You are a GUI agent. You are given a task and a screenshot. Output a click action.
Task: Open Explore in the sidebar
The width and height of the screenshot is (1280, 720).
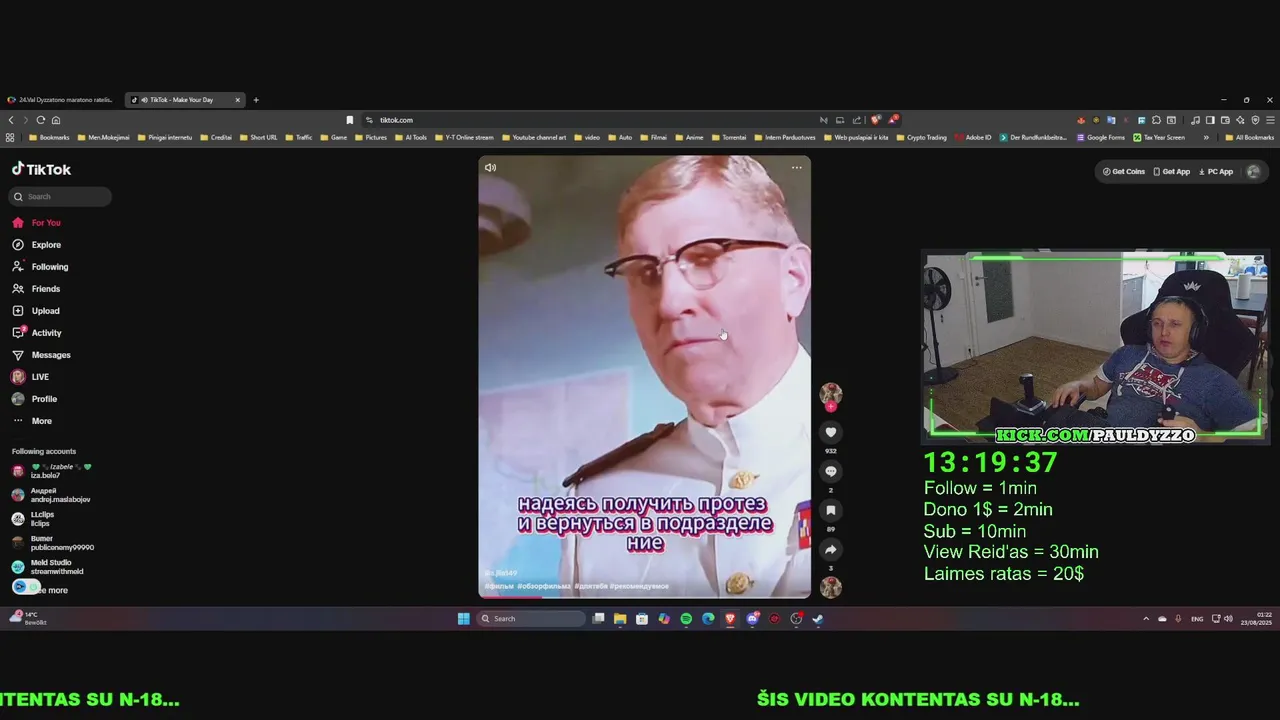46,245
